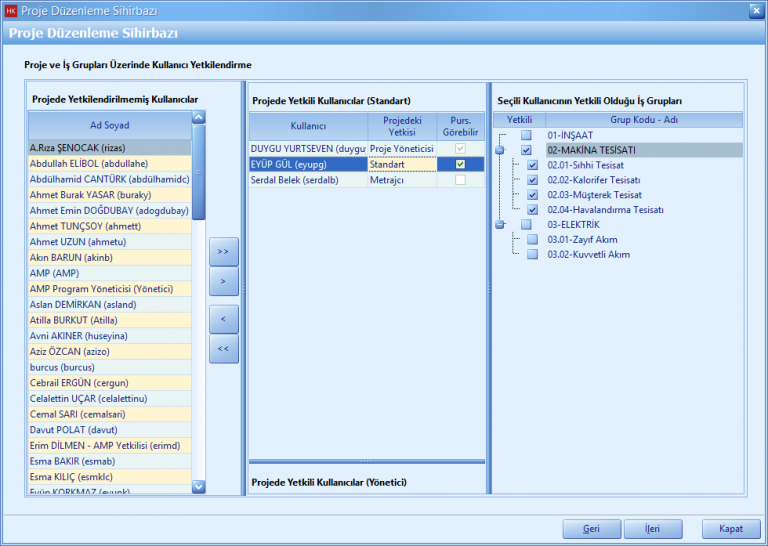768x546 pixels.
Task: Sort by Ad Soyad column header
Action: point(110,126)
